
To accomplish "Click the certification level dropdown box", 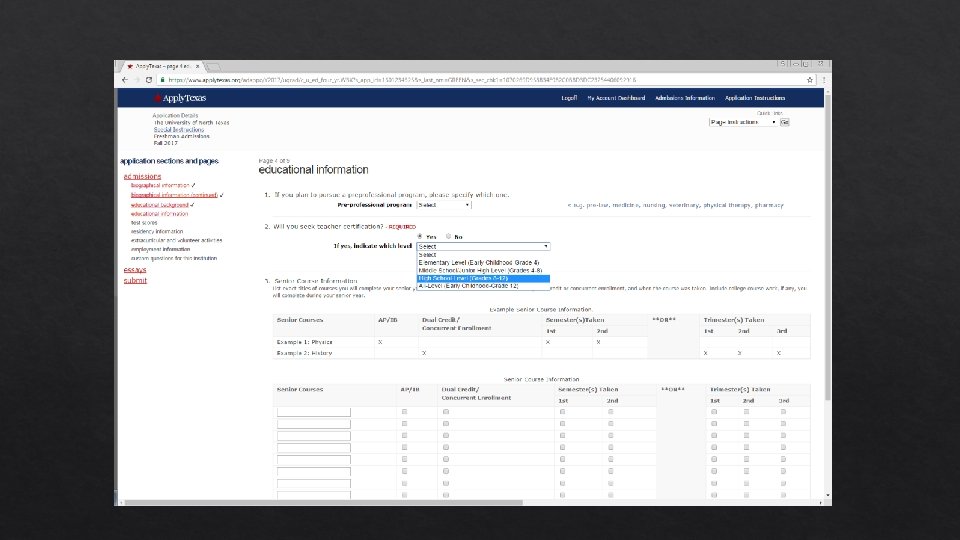I will tap(483, 246).
